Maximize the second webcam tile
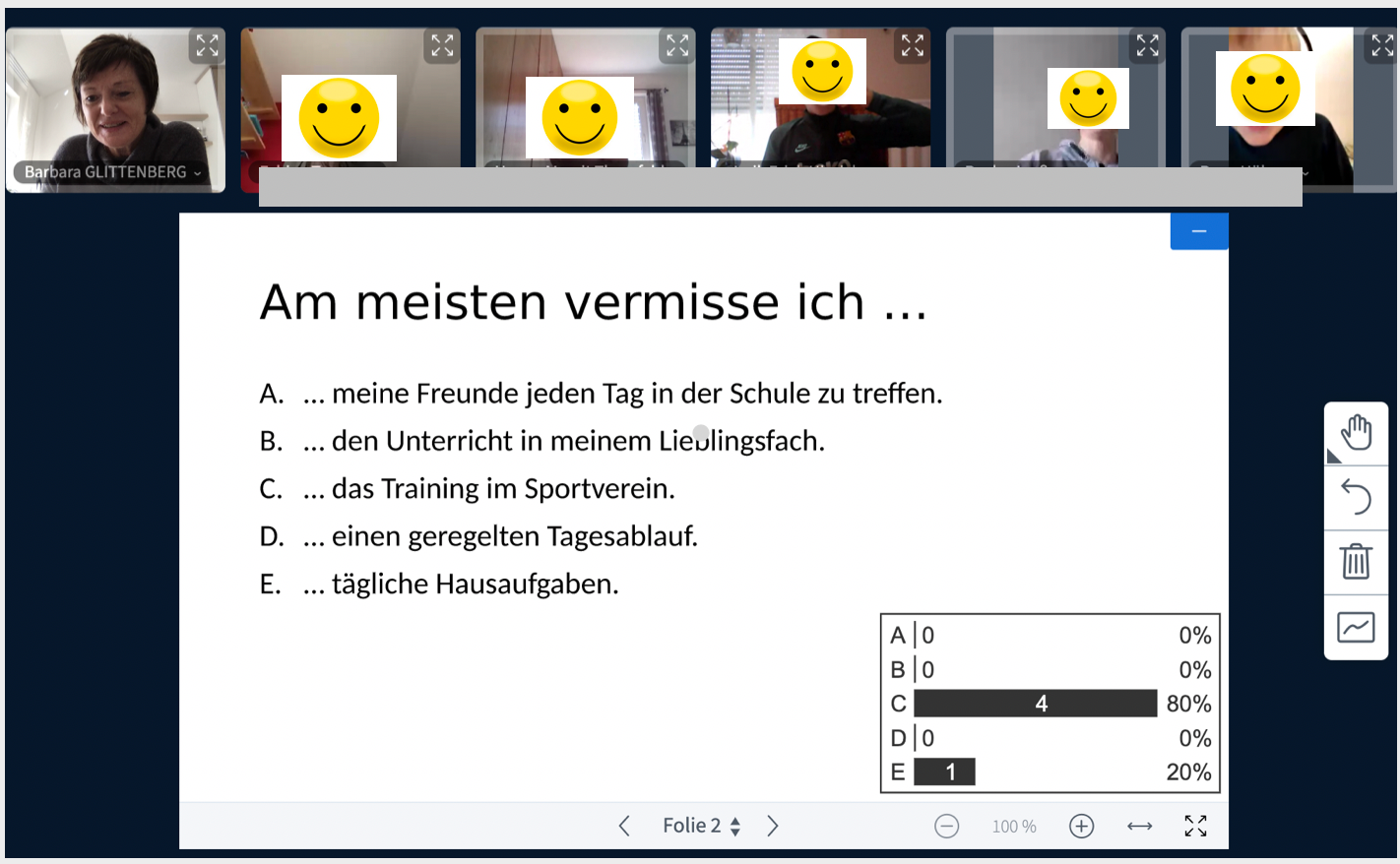1400x864 pixels. pyautogui.click(x=442, y=44)
